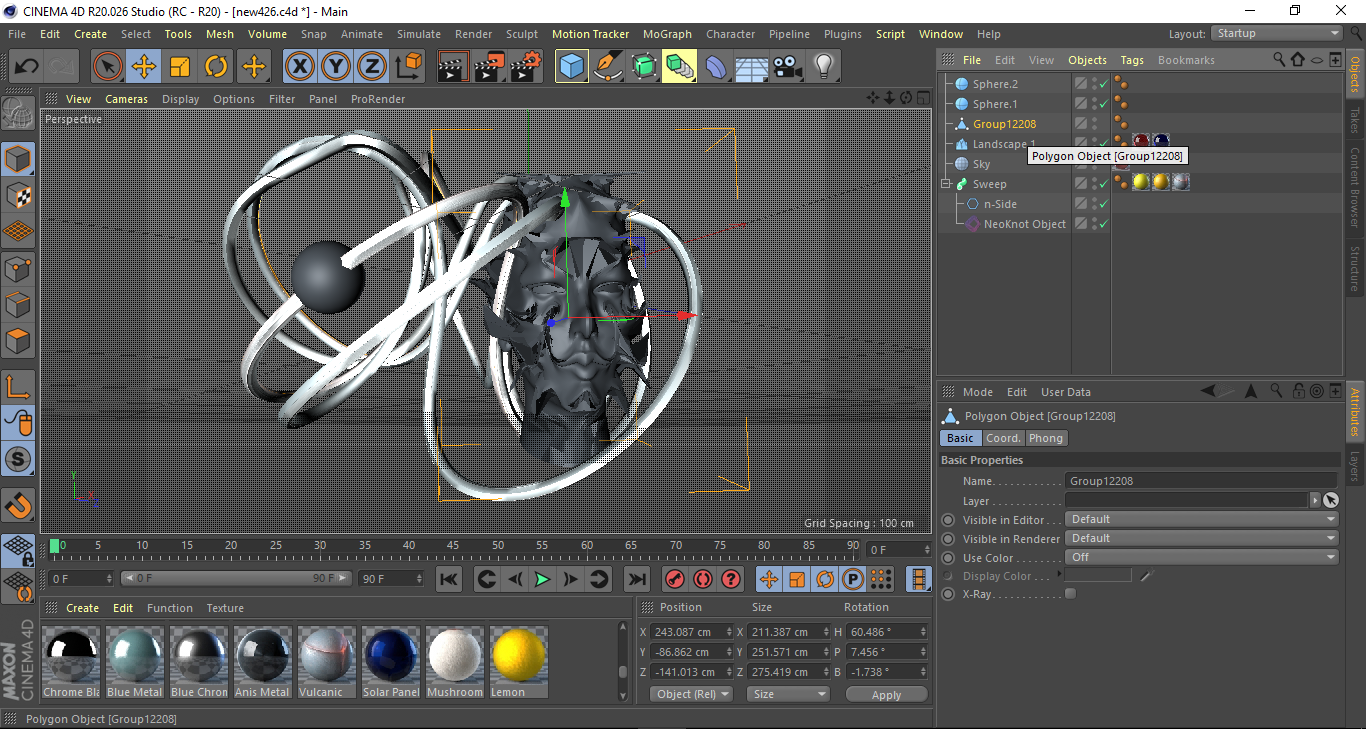Add a Light object
This screenshot has height=729, width=1366.
[823, 67]
